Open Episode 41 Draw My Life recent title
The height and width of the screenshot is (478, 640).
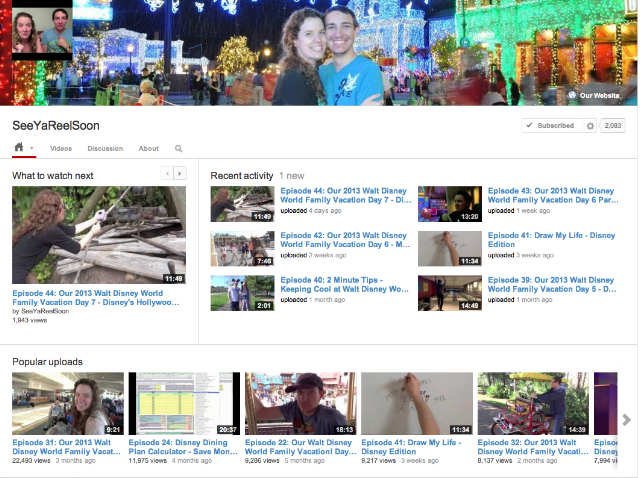pos(551,240)
